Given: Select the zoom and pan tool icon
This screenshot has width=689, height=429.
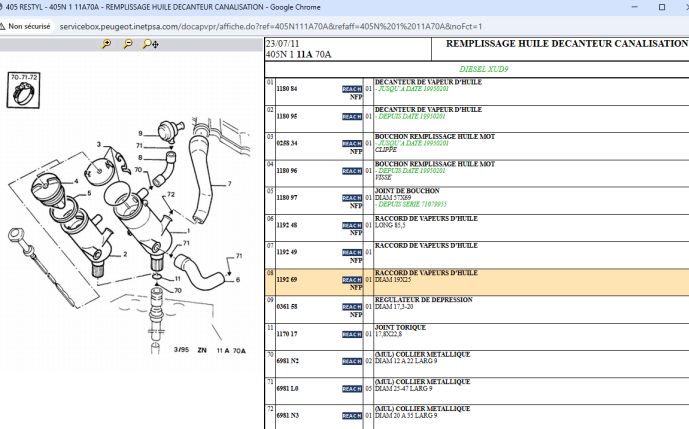Looking at the screenshot, I should coord(151,45).
